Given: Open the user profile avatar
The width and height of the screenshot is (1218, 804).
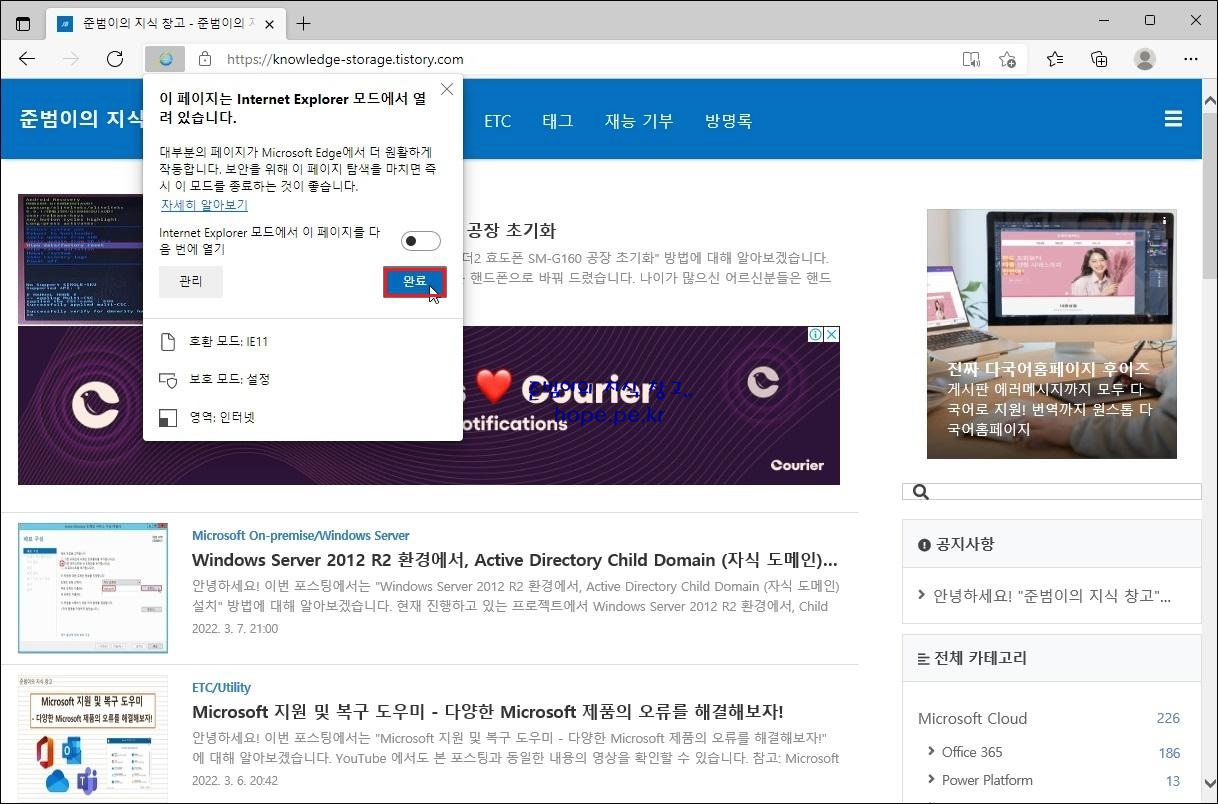Looking at the screenshot, I should click(x=1145, y=59).
